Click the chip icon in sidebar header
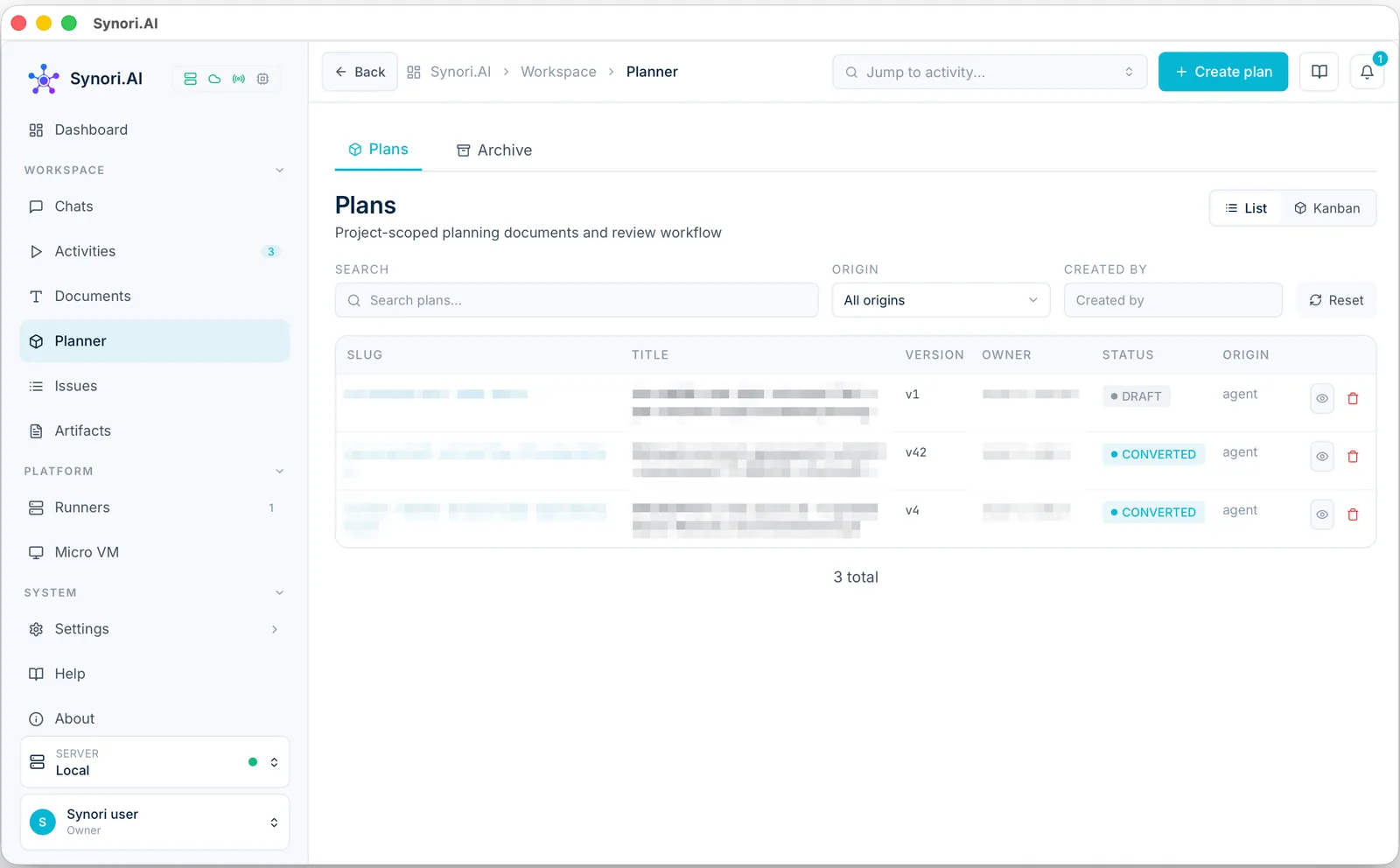Image resolution: width=1400 pixels, height=868 pixels. (262, 79)
